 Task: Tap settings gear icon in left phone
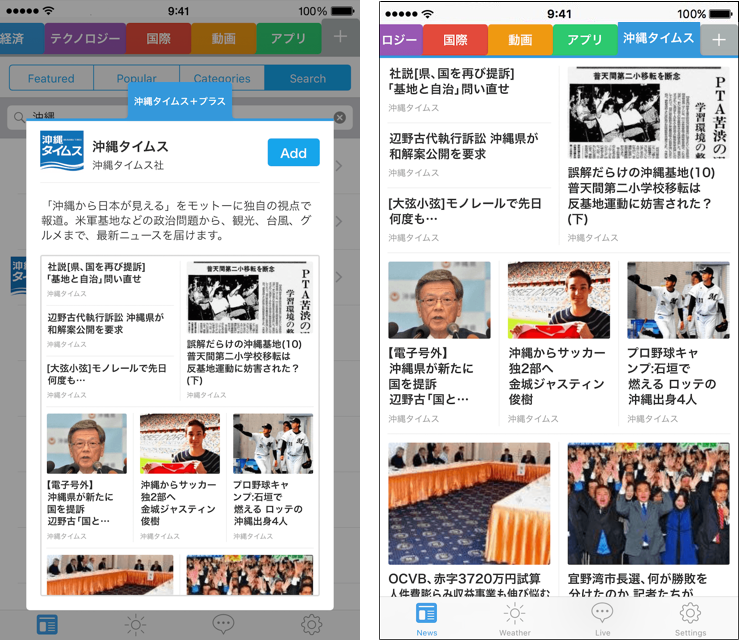pos(311,624)
